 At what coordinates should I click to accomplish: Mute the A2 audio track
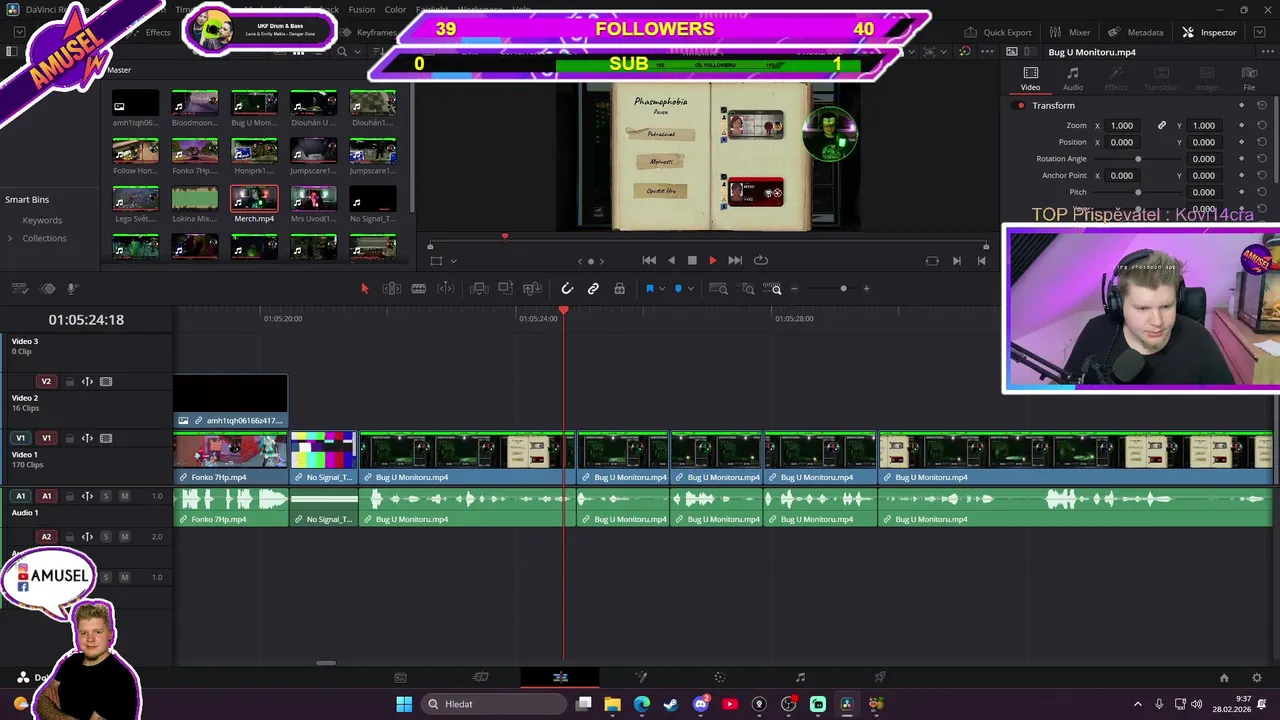pos(124,537)
